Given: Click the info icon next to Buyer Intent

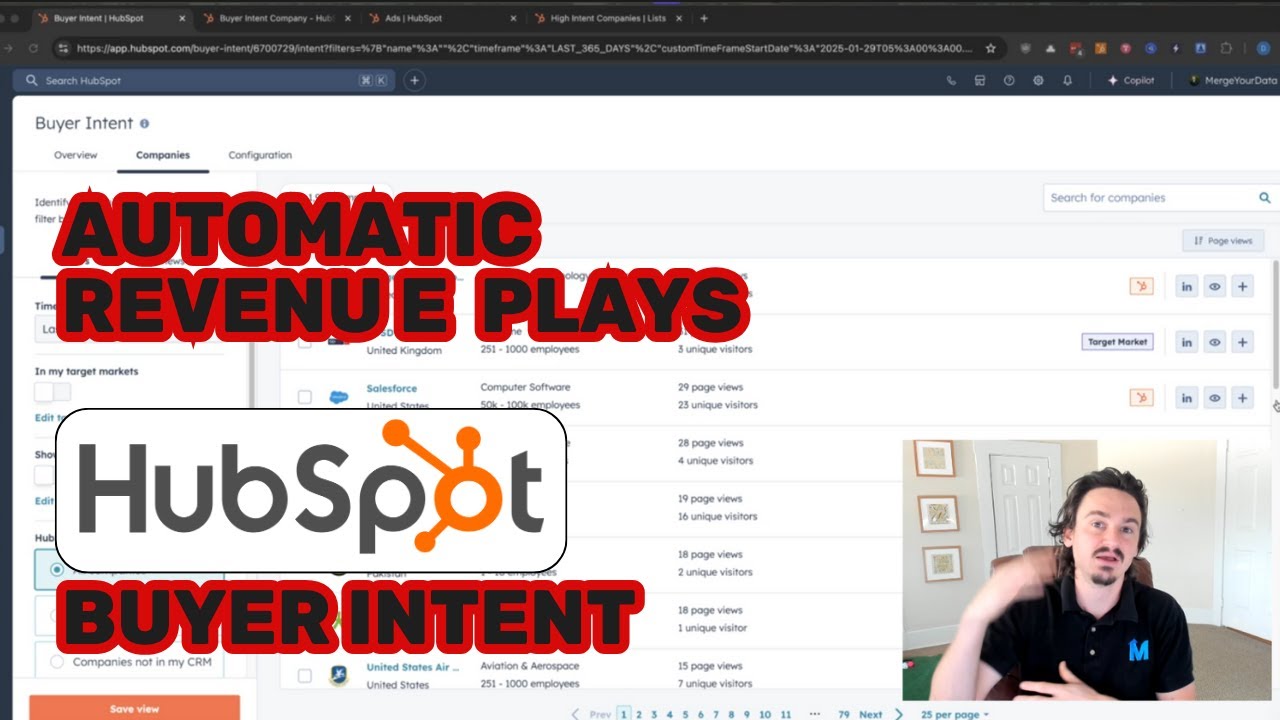Looking at the screenshot, I should [144, 124].
